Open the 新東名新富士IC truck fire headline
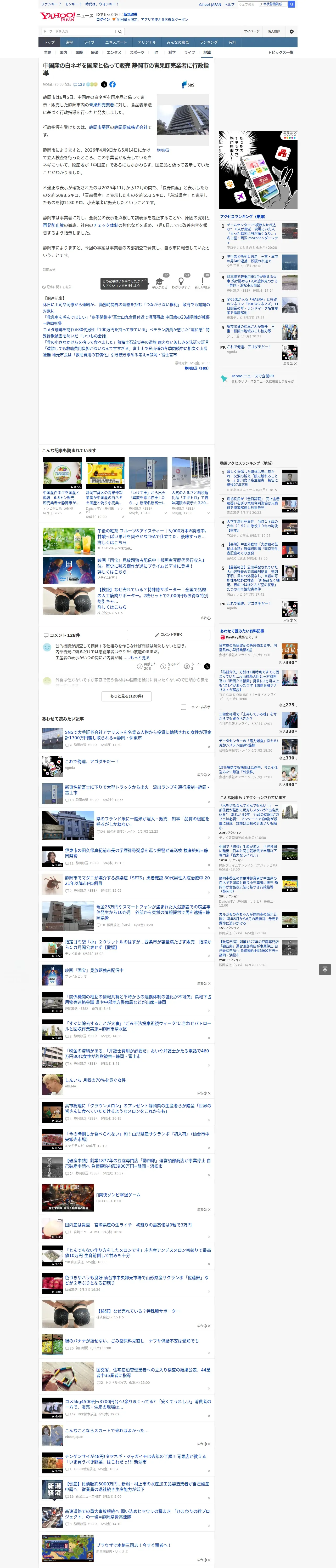This screenshot has height=1568, width=336. pos(138,789)
